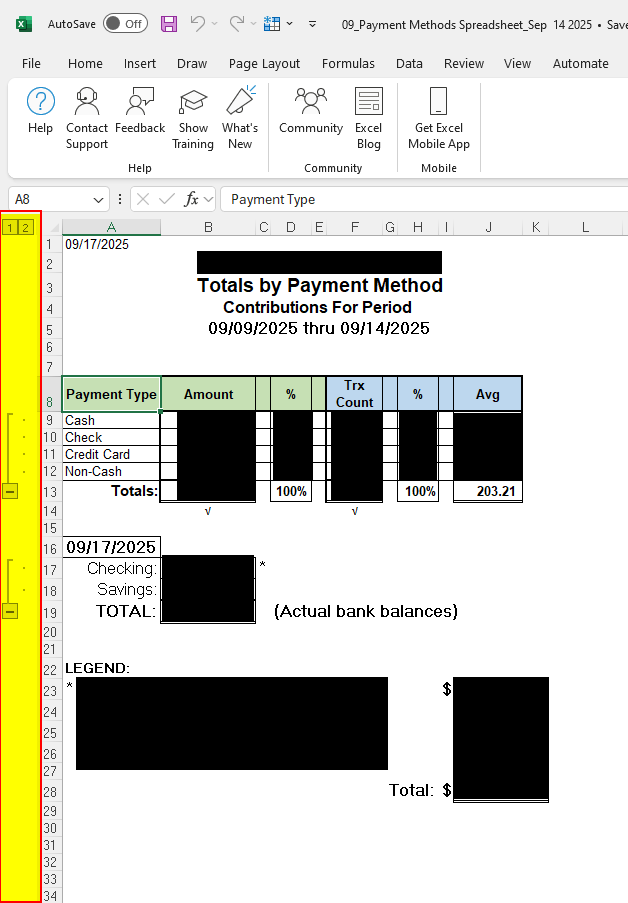This screenshot has width=628, height=903.
Task: Open the Page Layout ribbon tab
Action: [x=264, y=63]
